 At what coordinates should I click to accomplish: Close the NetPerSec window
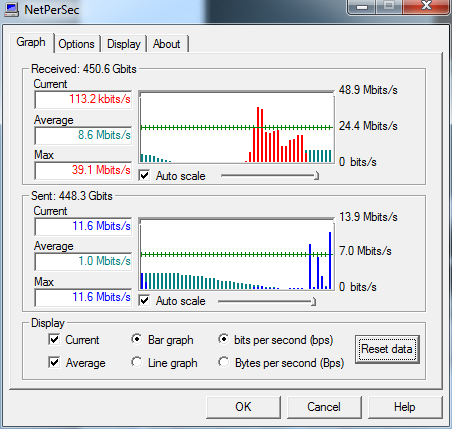point(426,7)
